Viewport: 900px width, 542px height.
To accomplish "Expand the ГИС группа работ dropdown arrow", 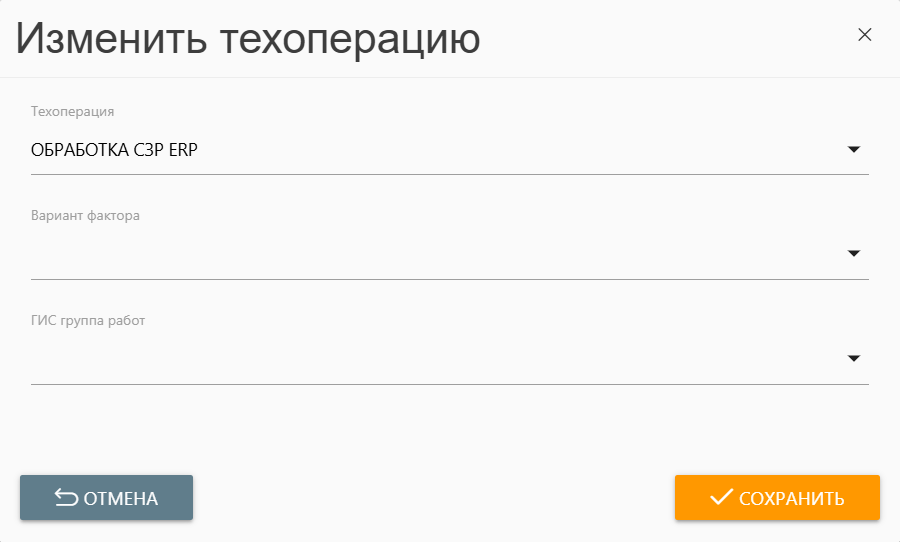I will click(854, 358).
